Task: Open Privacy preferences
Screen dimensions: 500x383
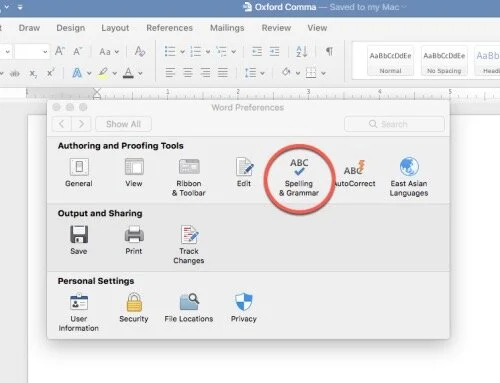Action: coord(244,308)
